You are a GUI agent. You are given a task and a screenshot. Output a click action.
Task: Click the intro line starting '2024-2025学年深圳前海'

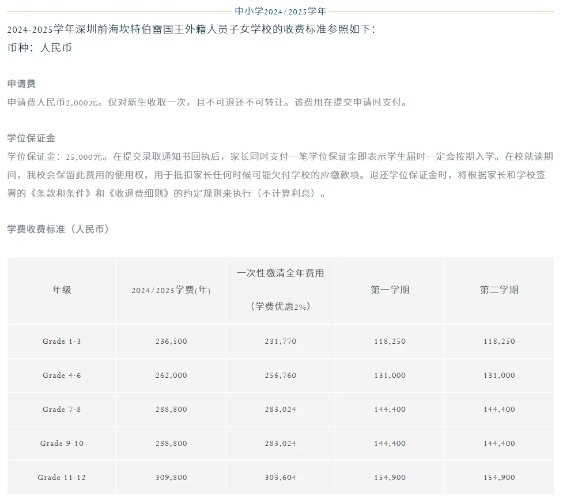pos(191,29)
